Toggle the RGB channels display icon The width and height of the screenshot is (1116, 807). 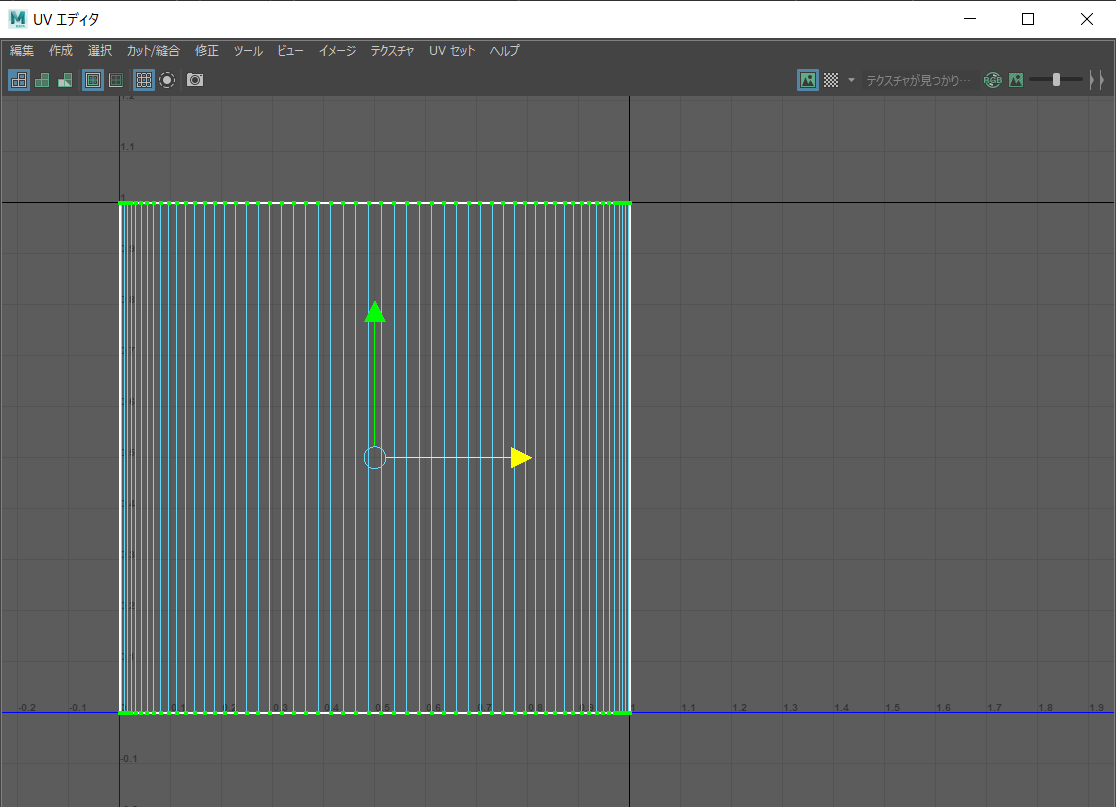point(993,80)
